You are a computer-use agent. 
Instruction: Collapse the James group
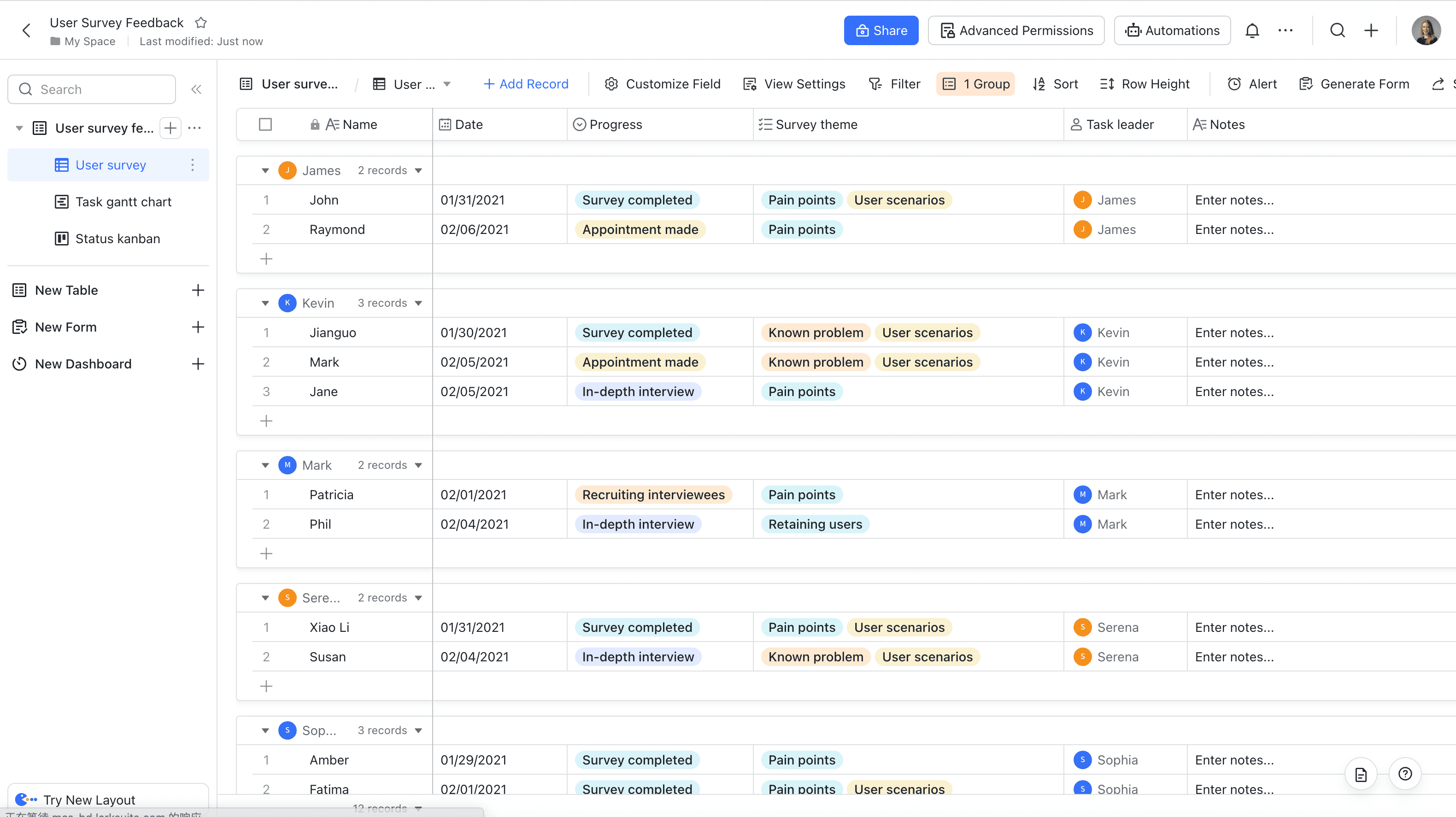(265, 171)
